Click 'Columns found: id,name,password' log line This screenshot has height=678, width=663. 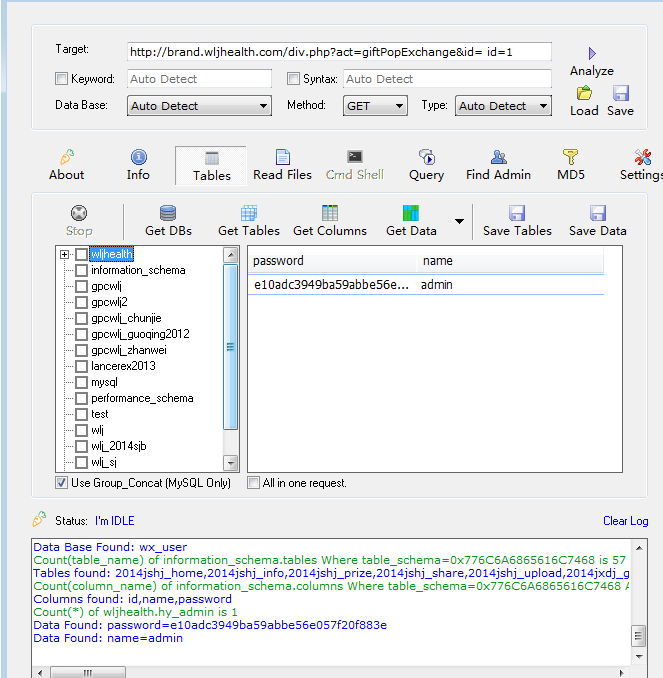pyautogui.click(x=132, y=599)
